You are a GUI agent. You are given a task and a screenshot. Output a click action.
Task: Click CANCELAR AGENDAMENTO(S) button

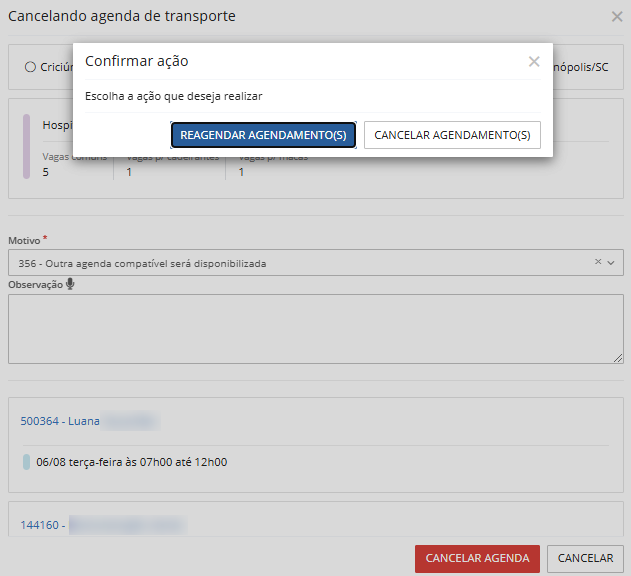pyautogui.click(x=452, y=135)
